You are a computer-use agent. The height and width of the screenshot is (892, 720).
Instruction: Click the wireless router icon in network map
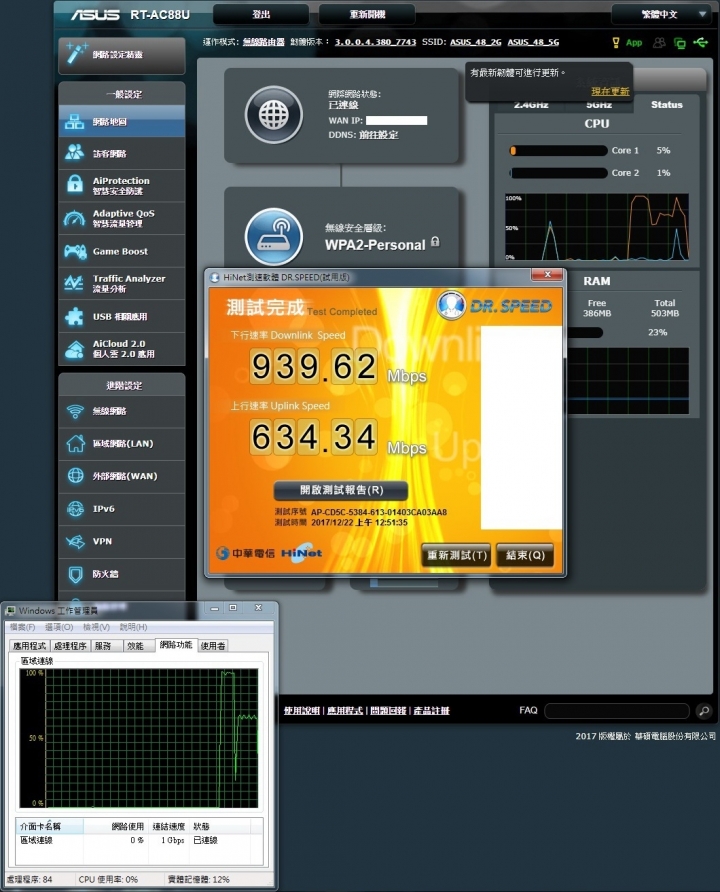click(x=274, y=236)
